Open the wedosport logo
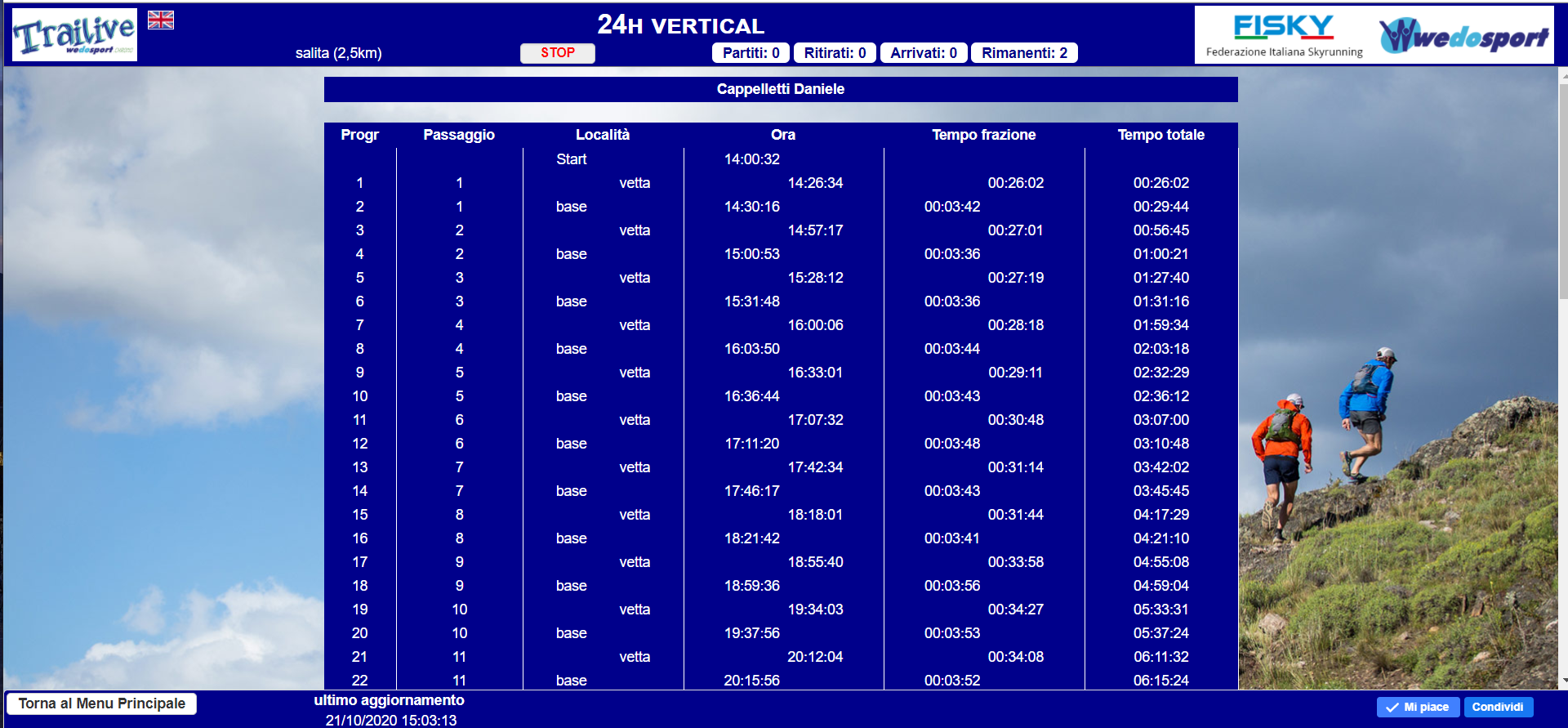Screen dimensions: 1568x728 tap(1464, 36)
